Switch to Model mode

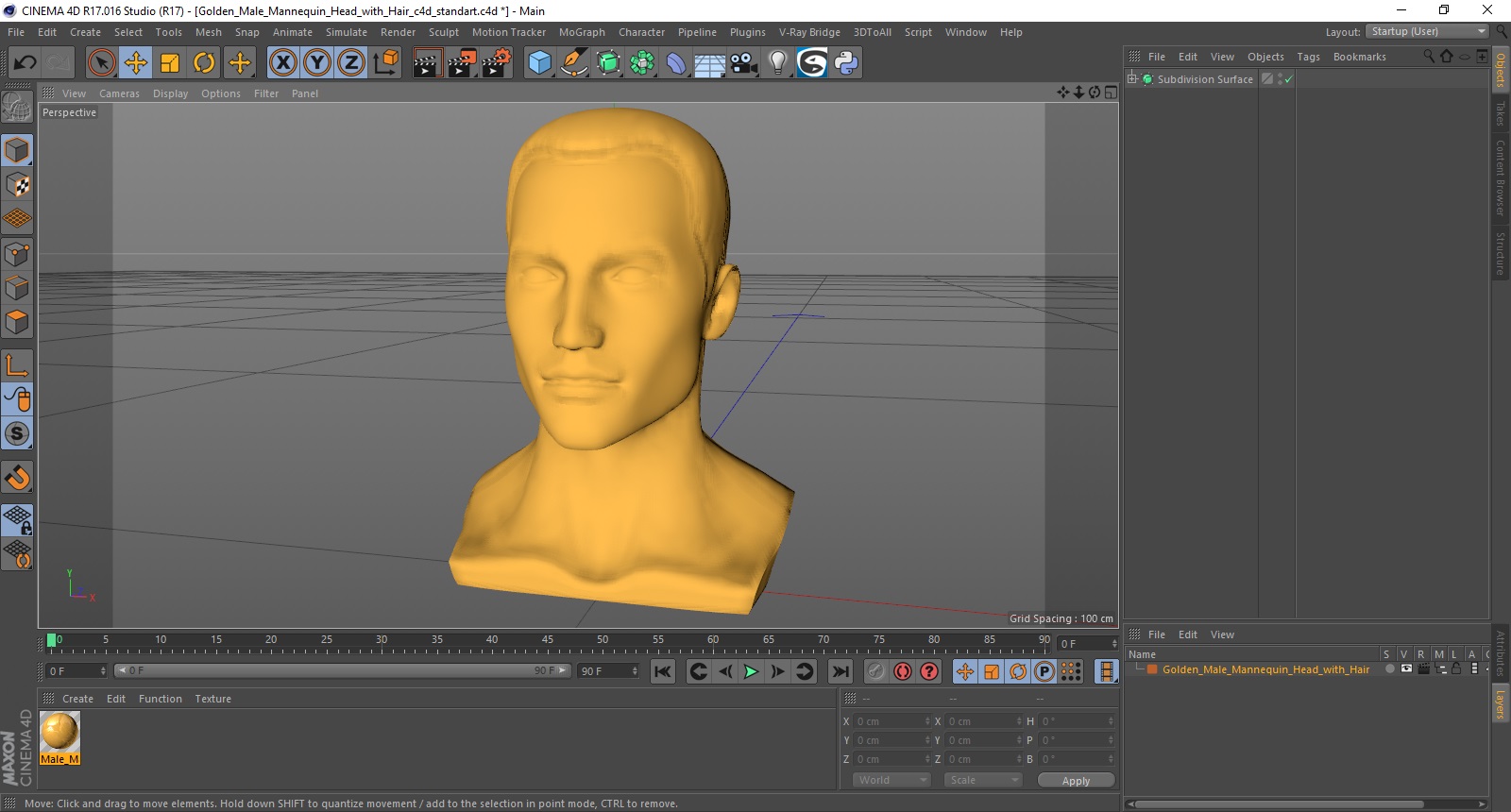17,151
